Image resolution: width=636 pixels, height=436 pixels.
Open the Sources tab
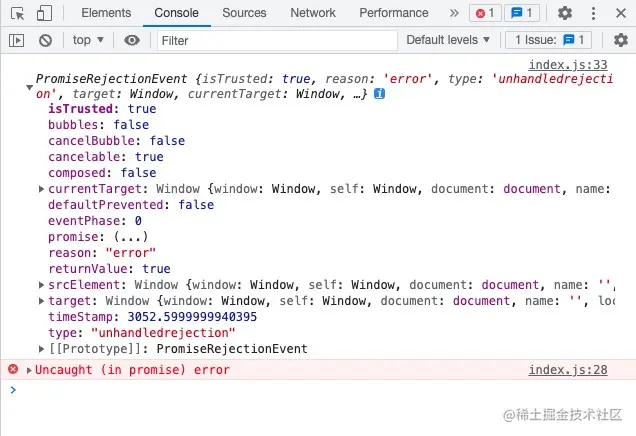point(244,13)
